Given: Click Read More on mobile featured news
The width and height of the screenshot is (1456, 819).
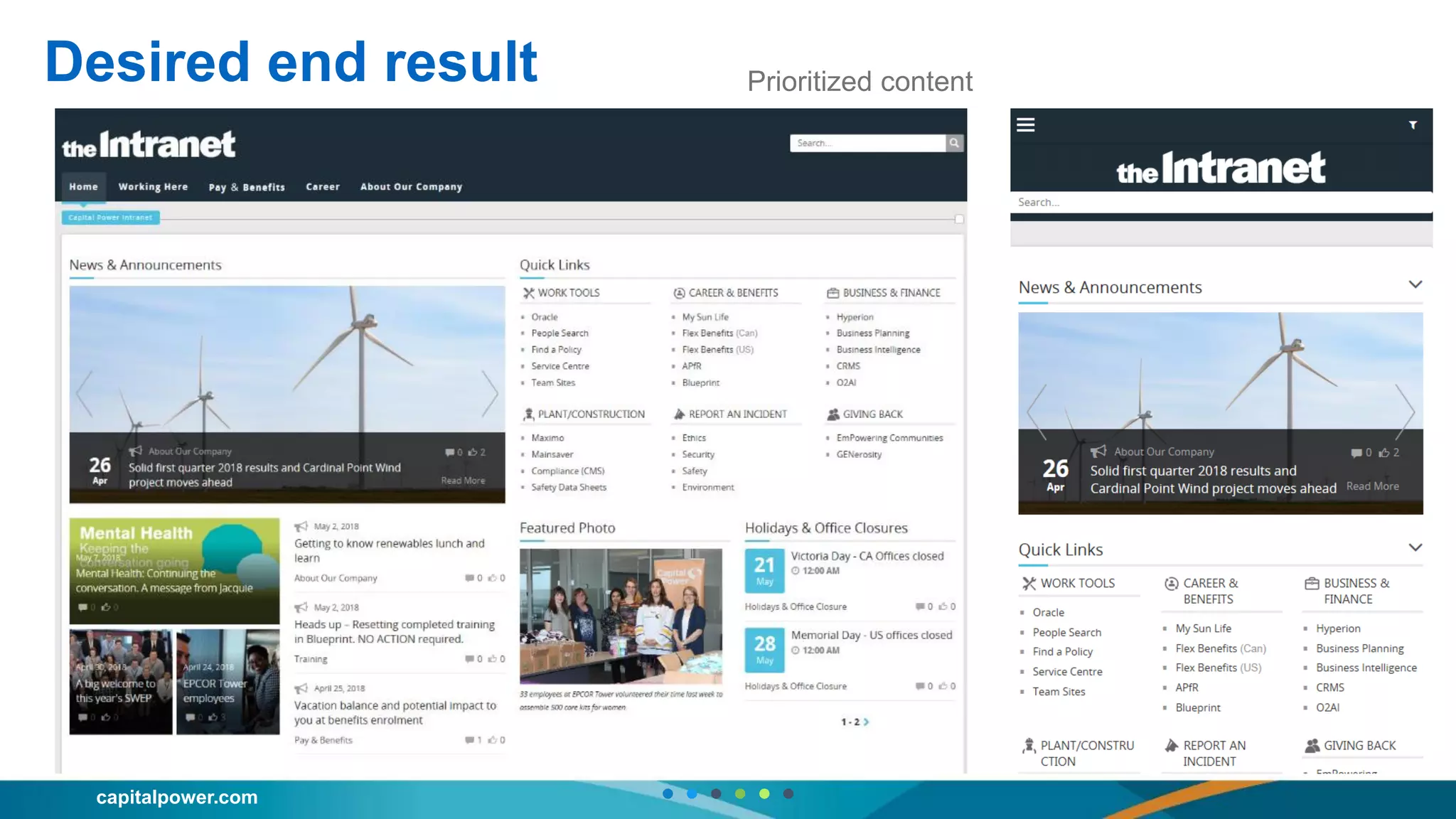Looking at the screenshot, I should click(1372, 486).
